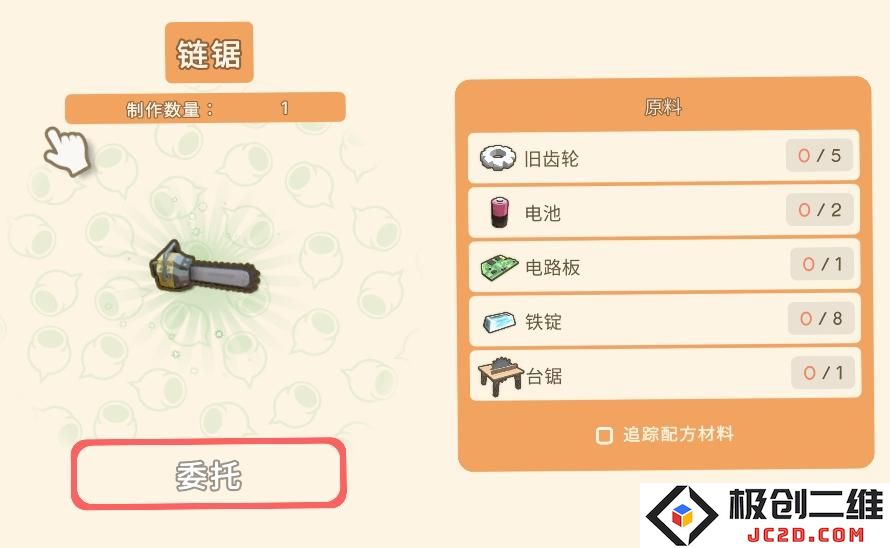
Task: Select the 铁锭 0/8 count badge
Action: (821, 319)
